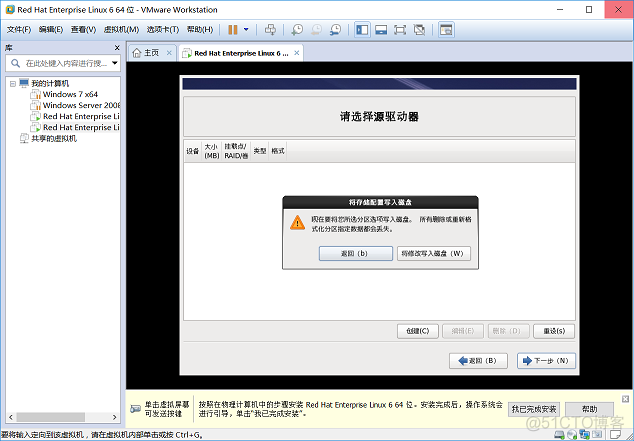Send Ctrl+Alt+Del to the virtual machine
The image size is (634, 441).
pos(270,30)
